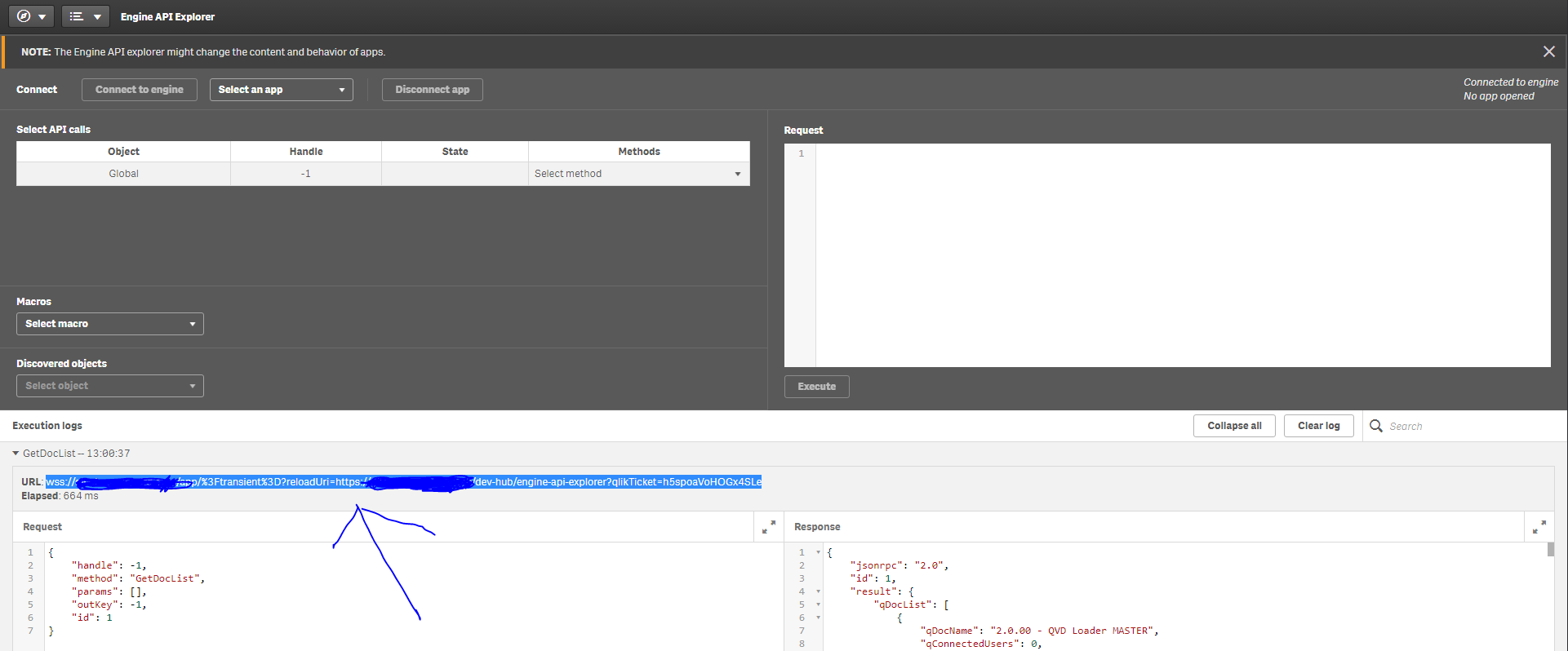Fold the object at line 6
This screenshot has width=1568, height=651.
(818, 618)
